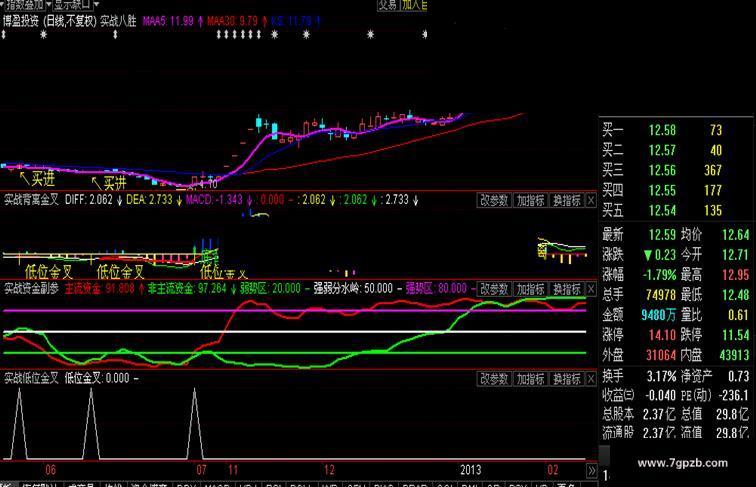
Task: Click the 金额 value 9480万
Action: pos(659,315)
